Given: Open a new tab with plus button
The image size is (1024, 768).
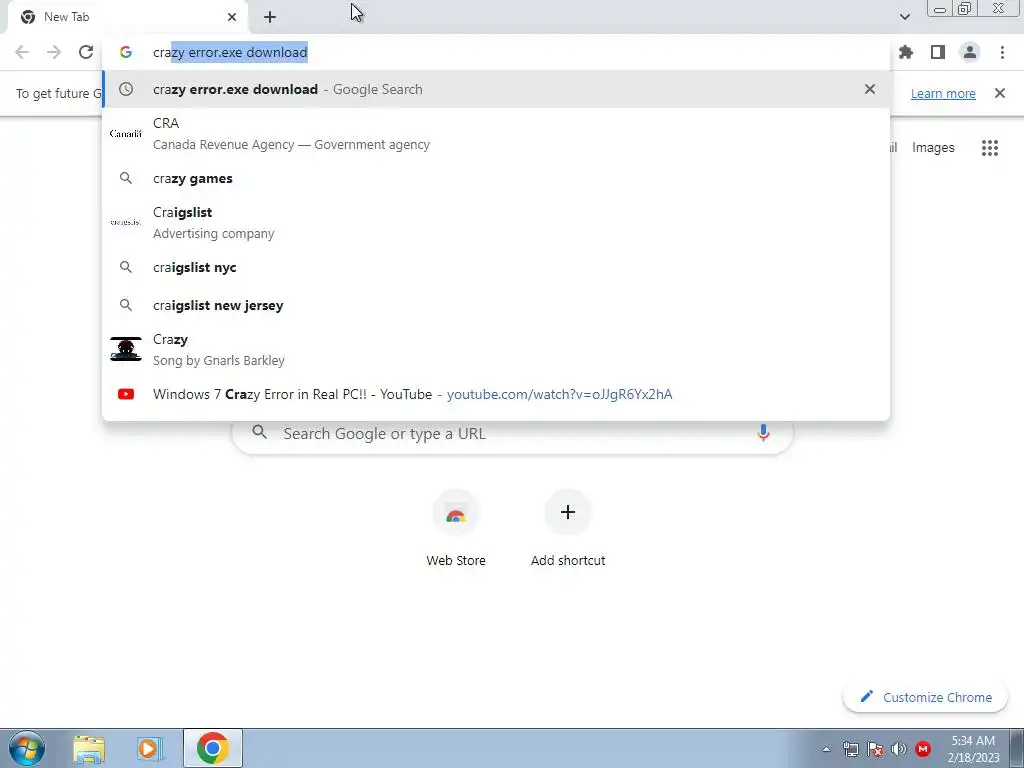Looking at the screenshot, I should click(x=270, y=17).
